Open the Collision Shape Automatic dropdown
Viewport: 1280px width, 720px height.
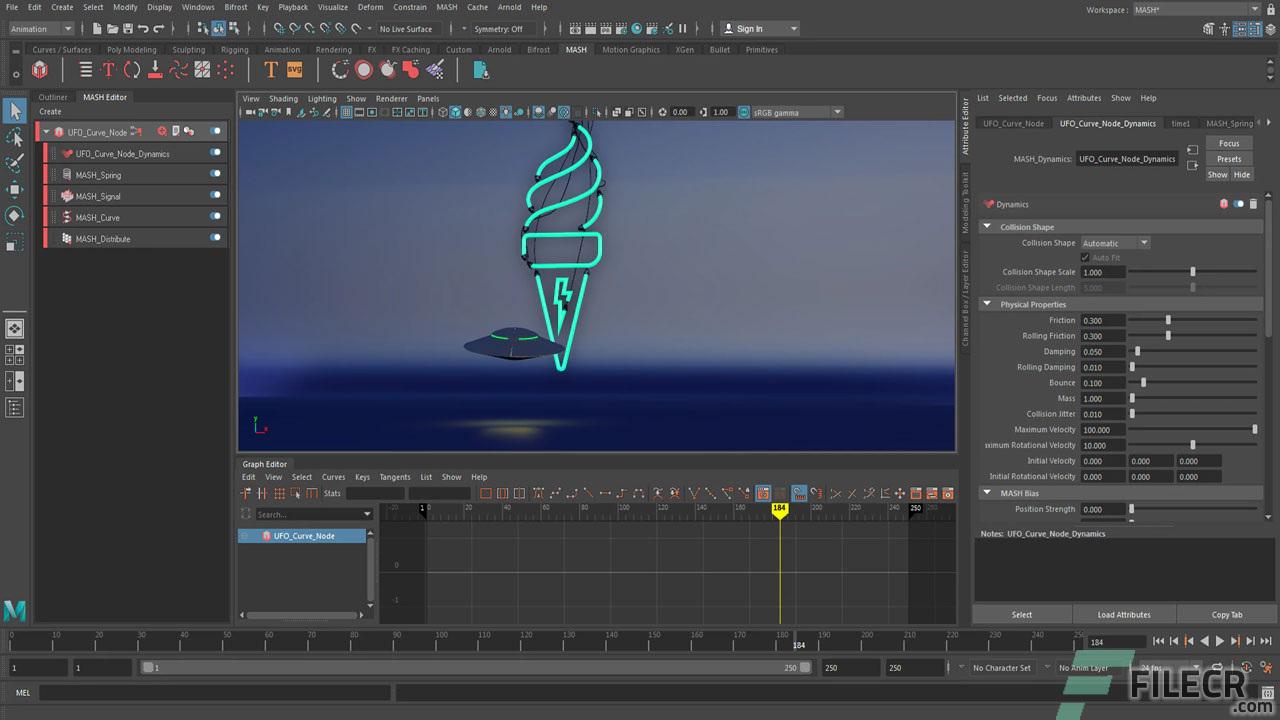pyautogui.click(x=1115, y=243)
